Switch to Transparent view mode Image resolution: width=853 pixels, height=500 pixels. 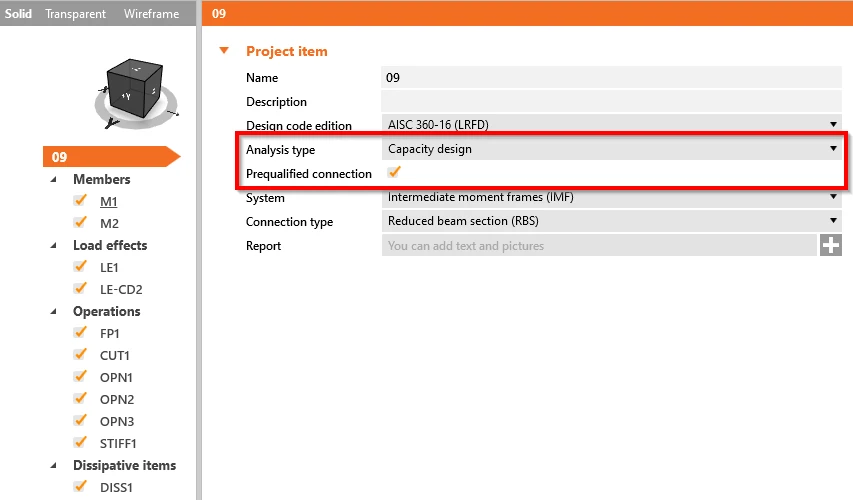tap(76, 14)
